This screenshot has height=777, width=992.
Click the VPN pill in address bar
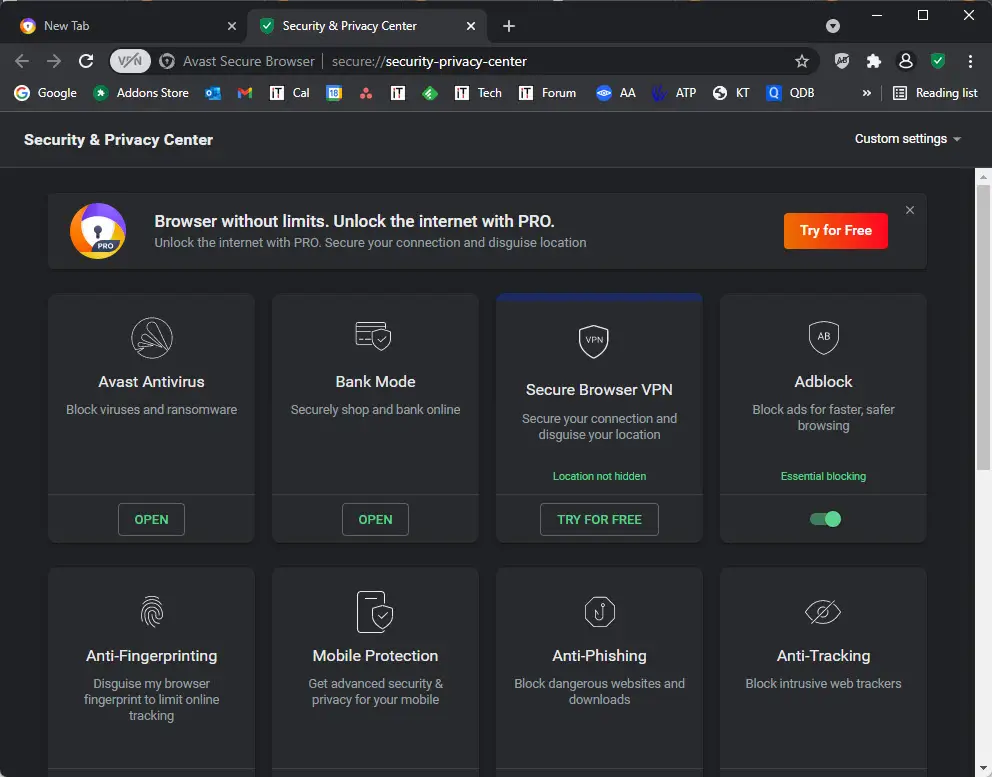pyautogui.click(x=130, y=61)
